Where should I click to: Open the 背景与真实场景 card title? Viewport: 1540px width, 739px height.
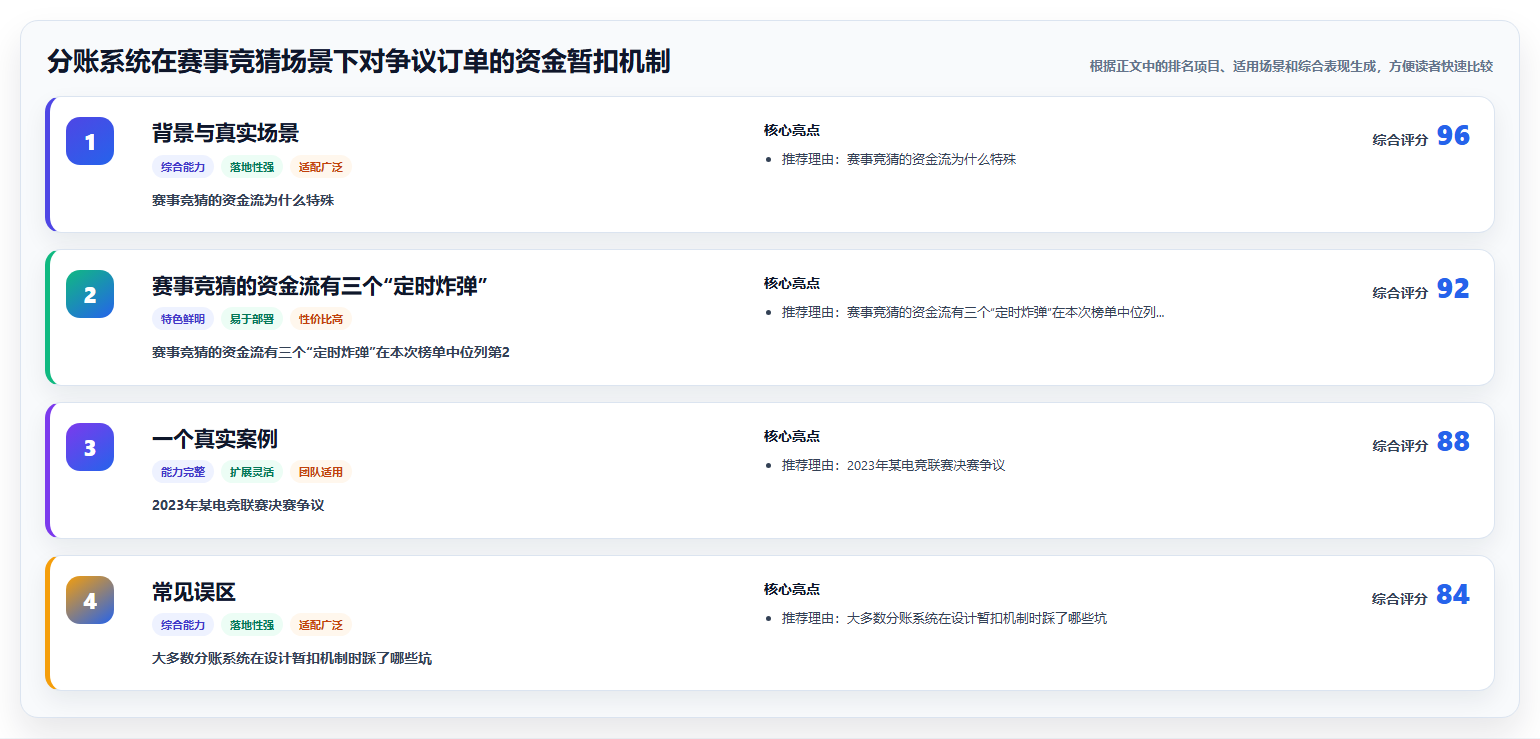225,133
